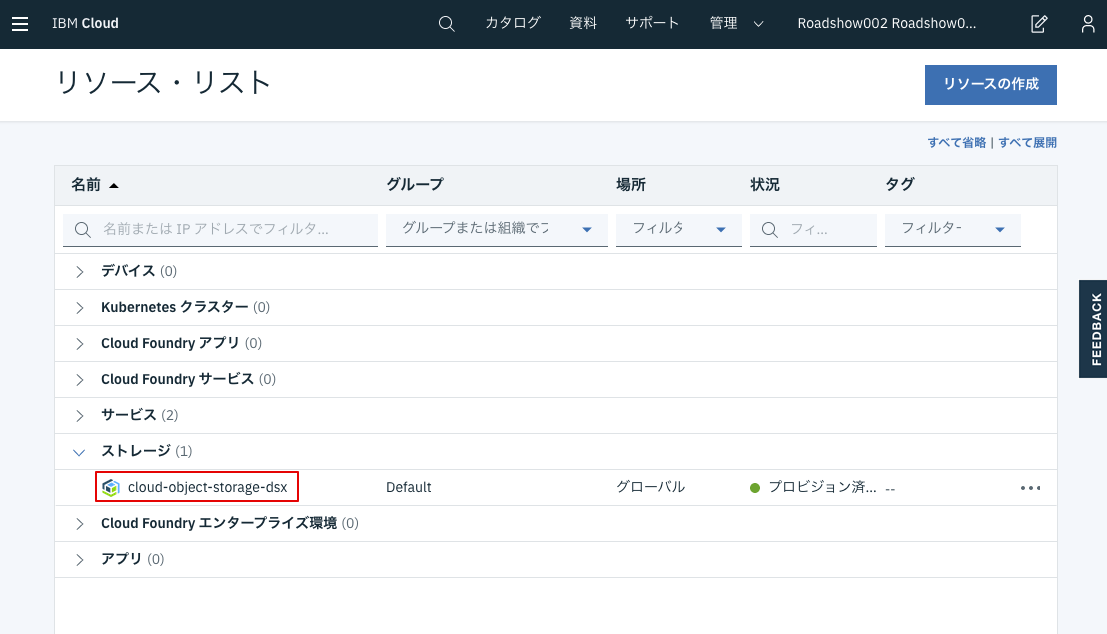The height and width of the screenshot is (634, 1107).
Task: Open the hamburger navigation menu
Action: point(20,24)
